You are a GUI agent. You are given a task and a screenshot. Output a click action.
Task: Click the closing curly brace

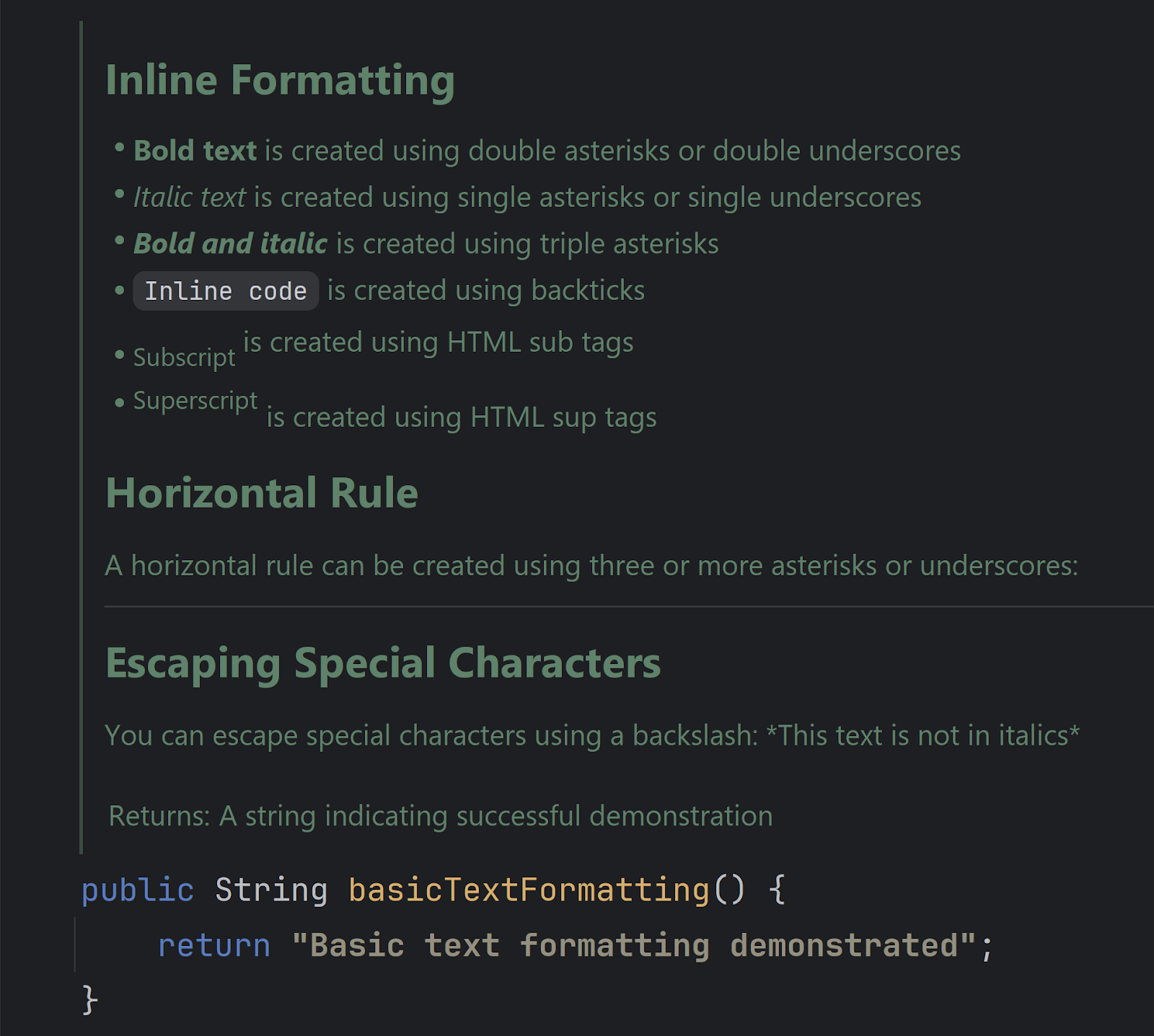tap(90, 1000)
